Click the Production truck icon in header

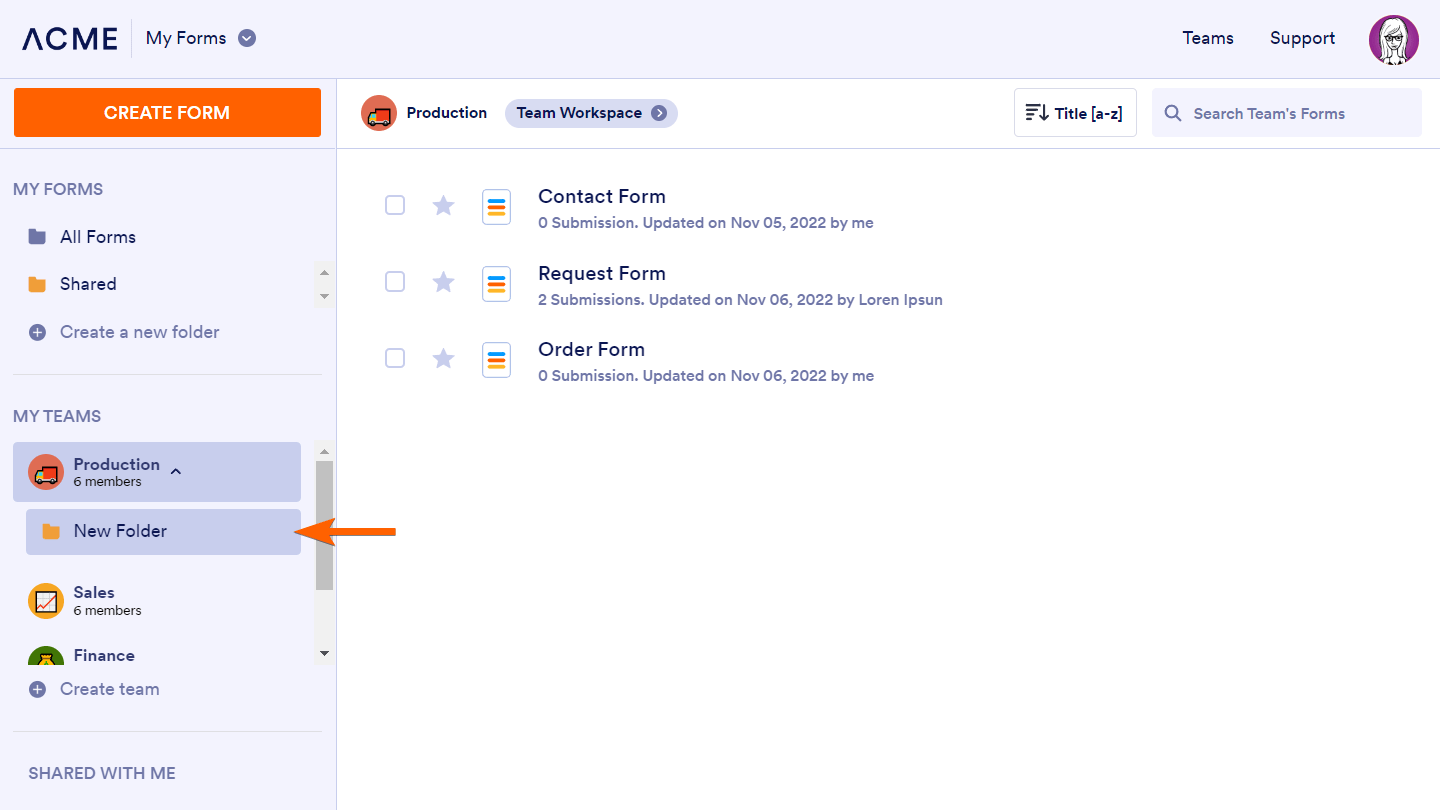(379, 113)
